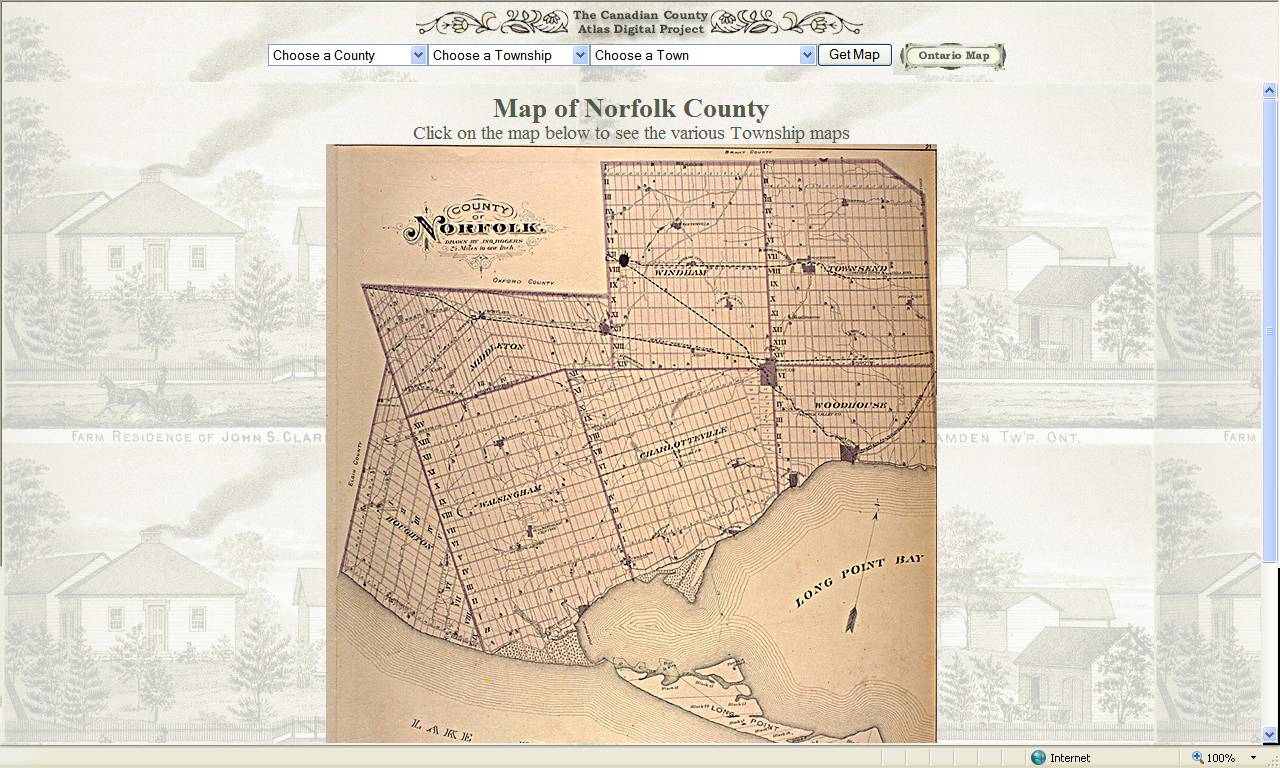Click the scrollbar up arrow
The height and width of the screenshot is (768, 1280).
point(1268,89)
